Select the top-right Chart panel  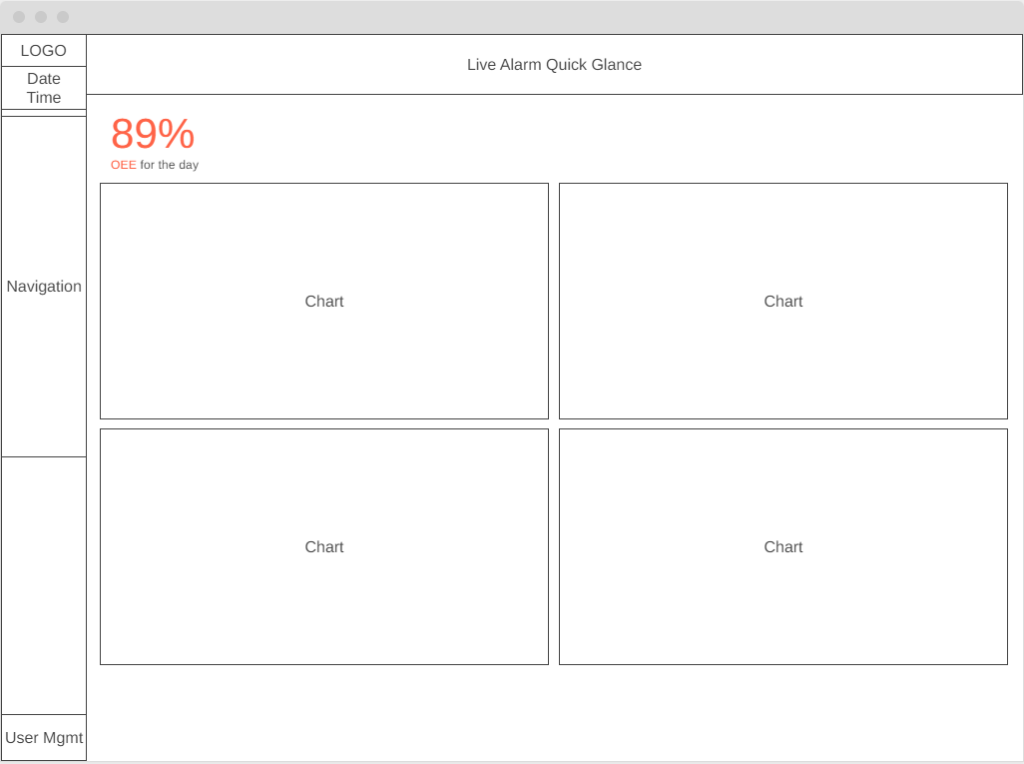783,301
